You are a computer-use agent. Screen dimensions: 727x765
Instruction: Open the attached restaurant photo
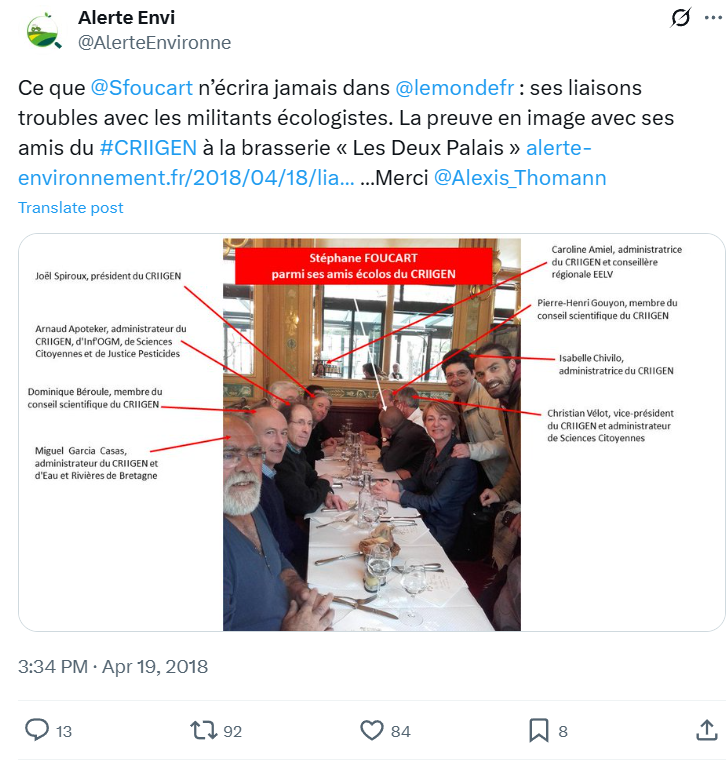372,433
